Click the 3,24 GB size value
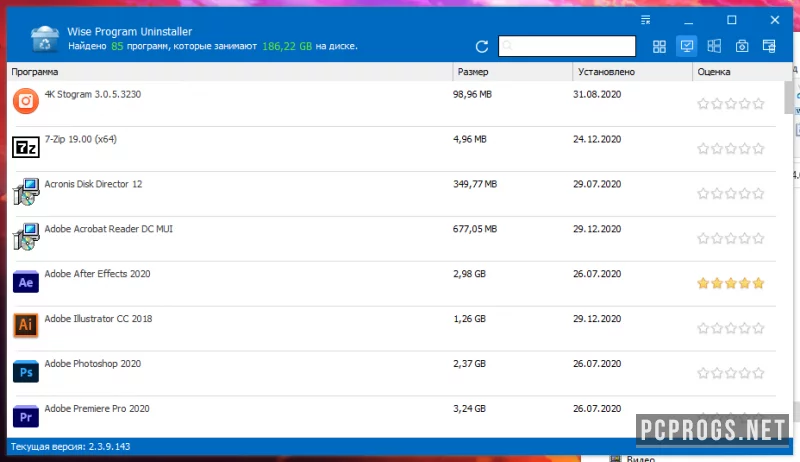Image resolution: width=800 pixels, height=462 pixels. tap(469, 408)
